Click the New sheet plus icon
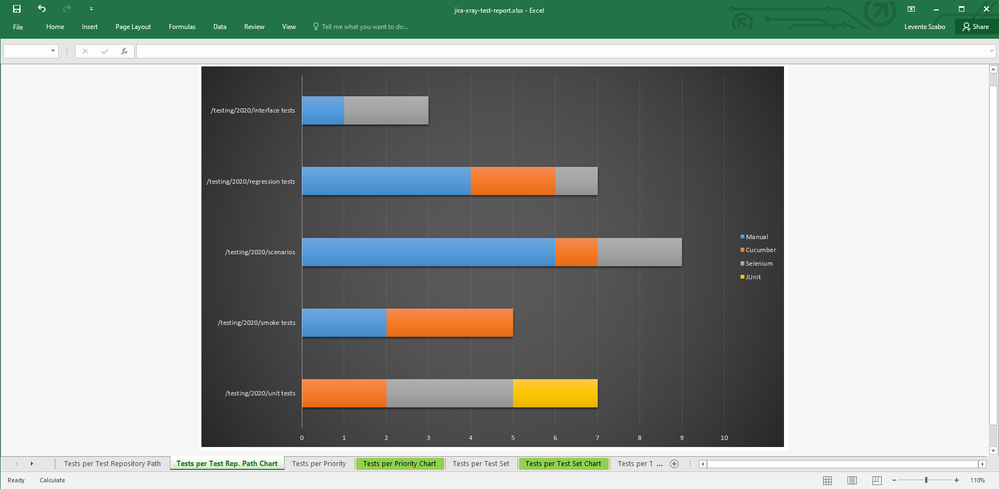Image resolution: width=999 pixels, height=489 pixels. click(x=674, y=464)
